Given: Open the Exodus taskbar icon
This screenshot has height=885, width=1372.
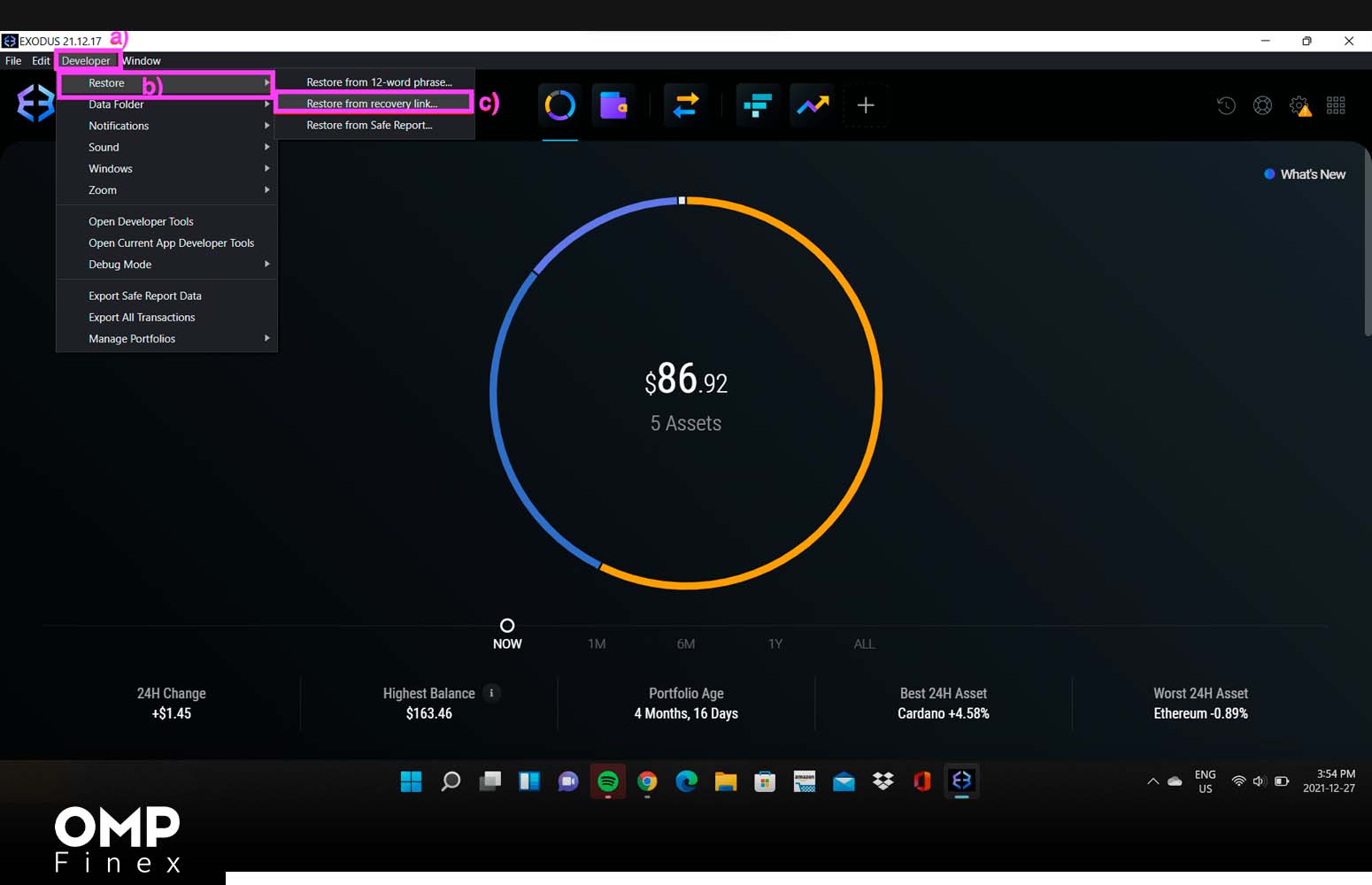Looking at the screenshot, I should pyautogui.click(x=961, y=781).
